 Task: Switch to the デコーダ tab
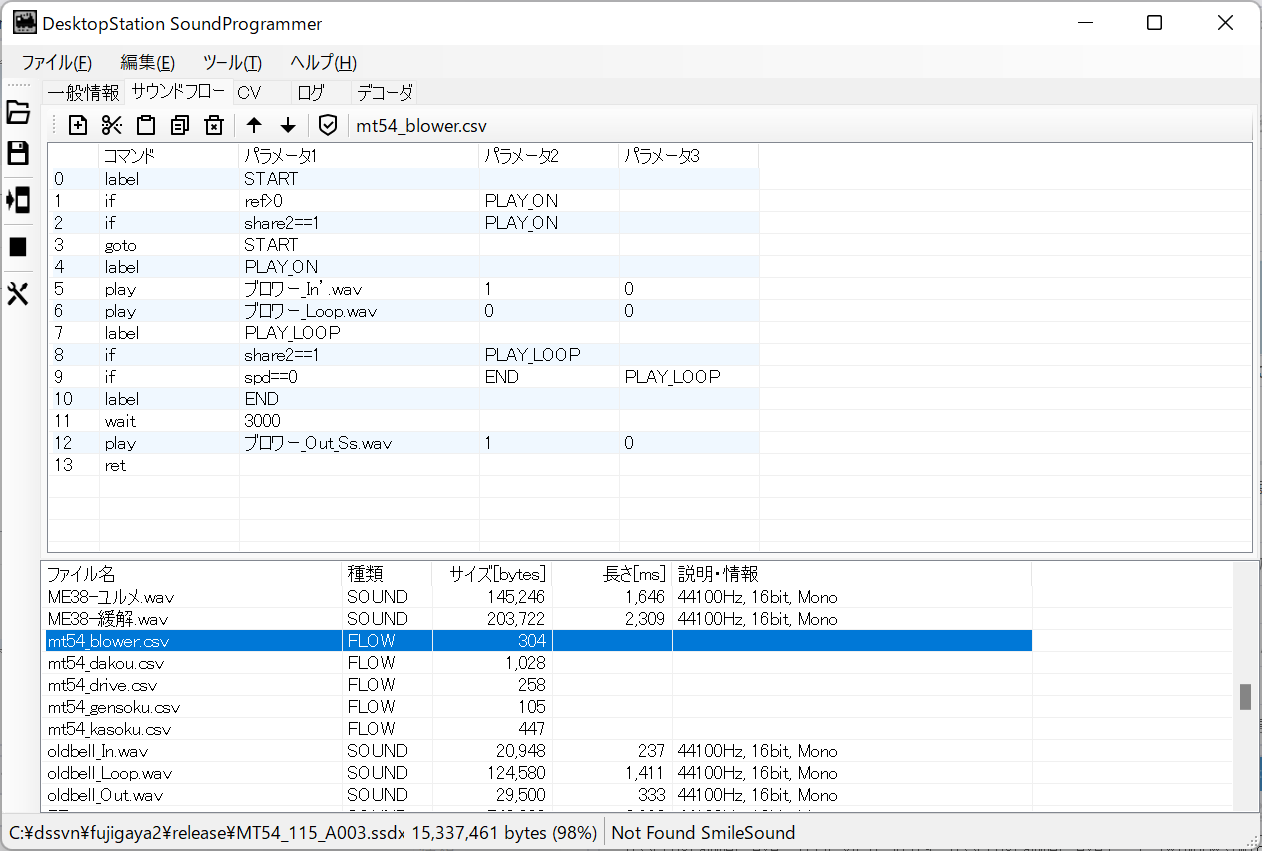tap(385, 93)
